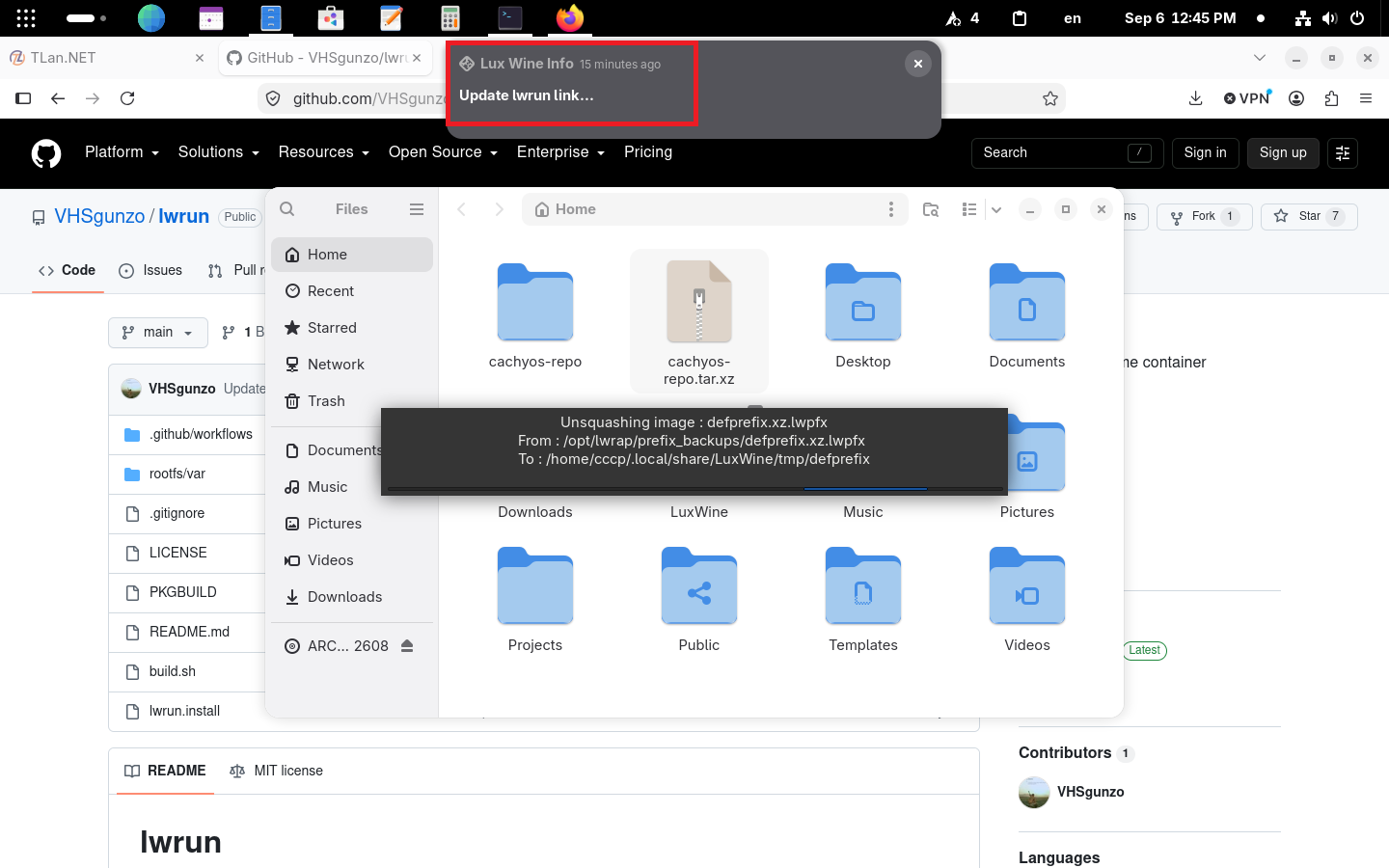The image size is (1389, 868).
Task: Open the cachyos-repo.tar.xz archive
Action: coord(699,322)
